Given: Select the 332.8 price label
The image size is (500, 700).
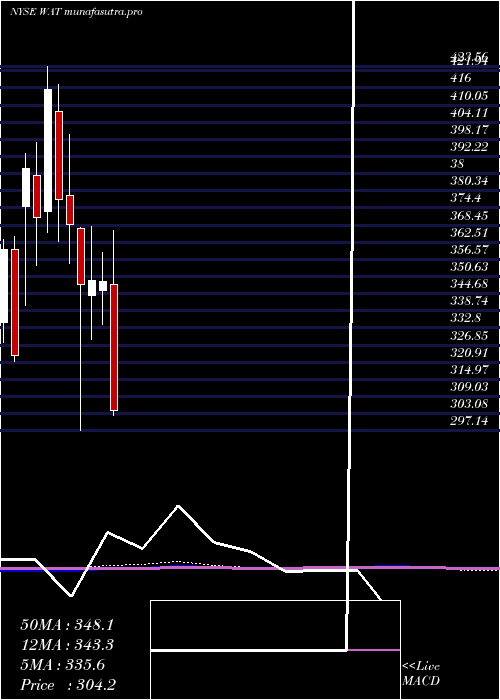Looking at the screenshot, I should (467, 318).
